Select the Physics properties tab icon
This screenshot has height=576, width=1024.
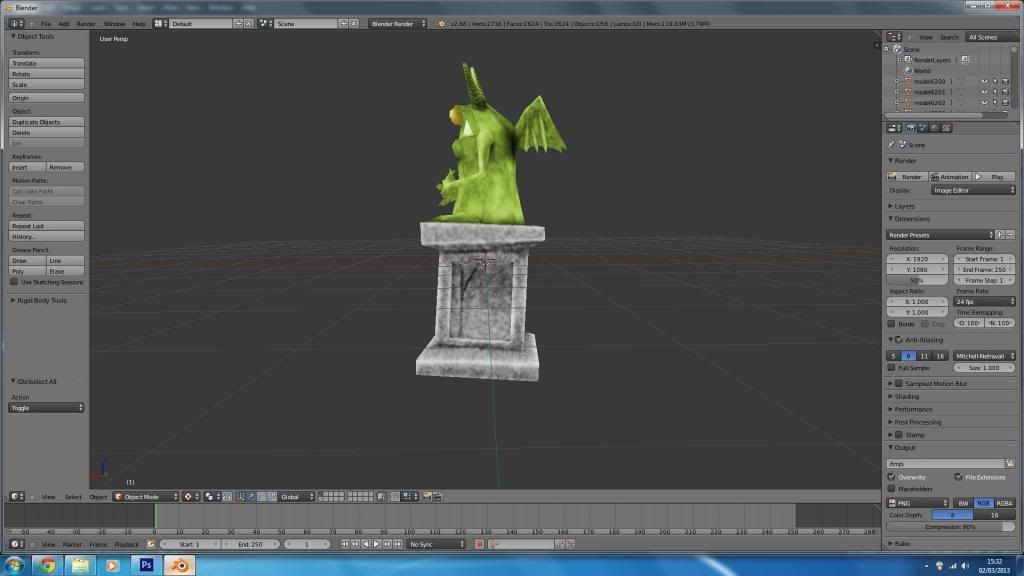click(x=946, y=128)
